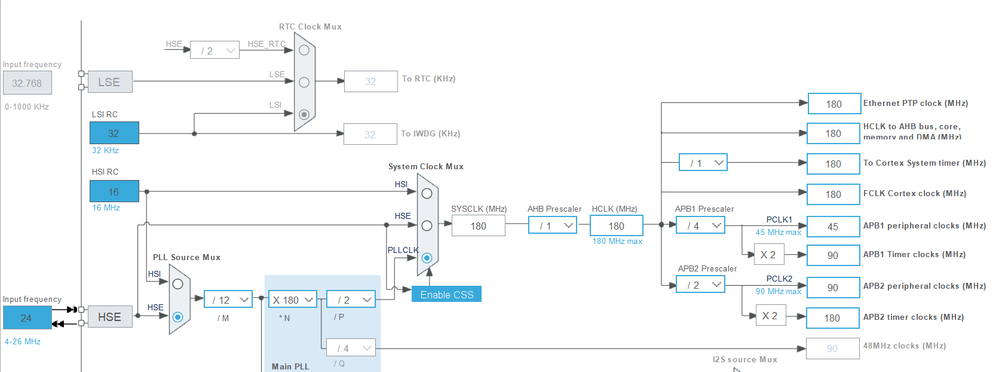Click the LSI RC 32 value box
This screenshot has height=372, width=999.
click(x=114, y=134)
